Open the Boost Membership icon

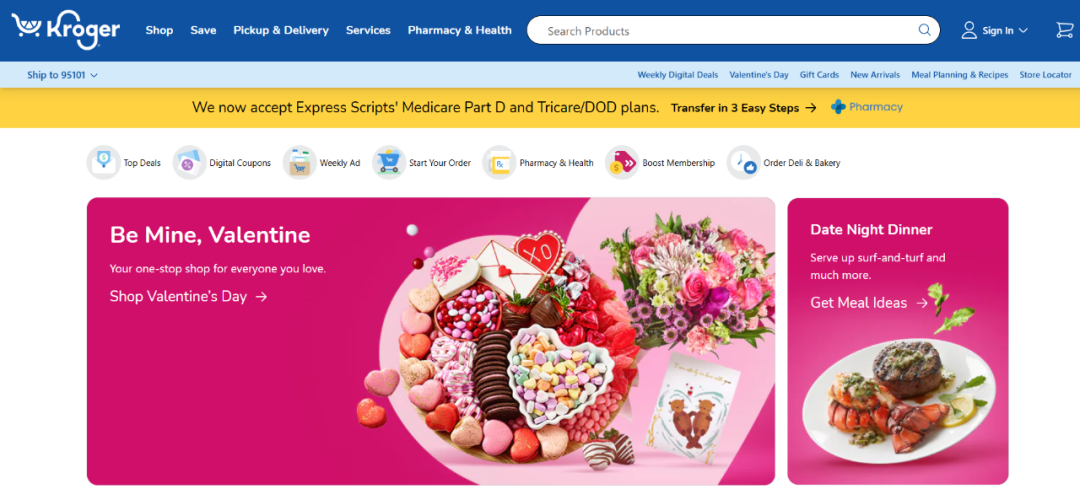coord(622,163)
